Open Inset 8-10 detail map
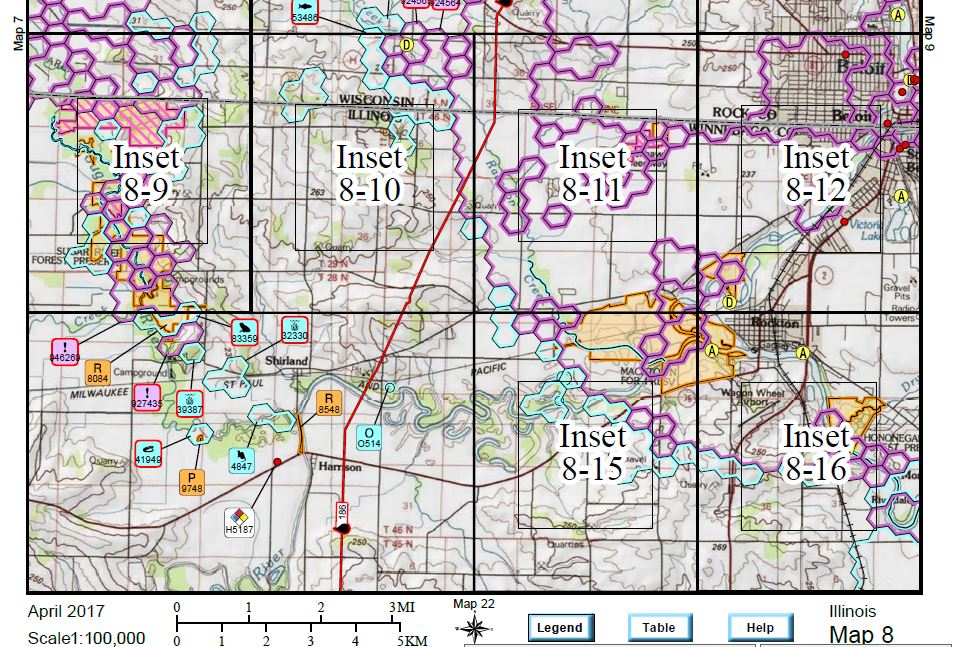The width and height of the screenshot is (954, 647). [364, 177]
